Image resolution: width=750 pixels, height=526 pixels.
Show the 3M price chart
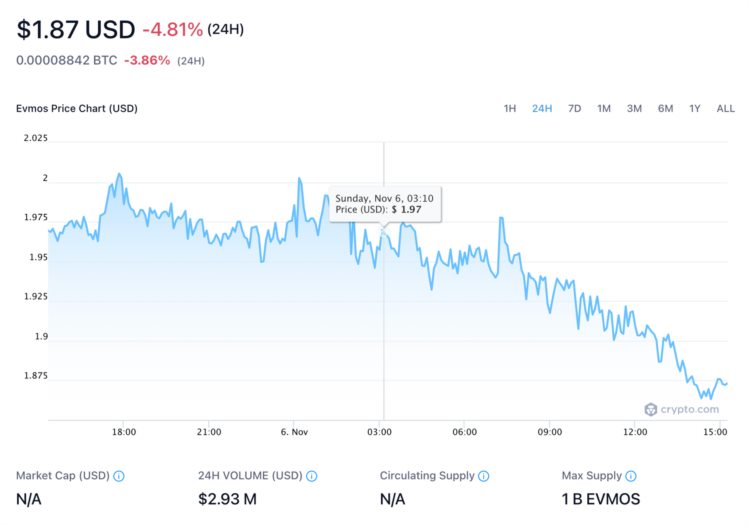tap(634, 108)
